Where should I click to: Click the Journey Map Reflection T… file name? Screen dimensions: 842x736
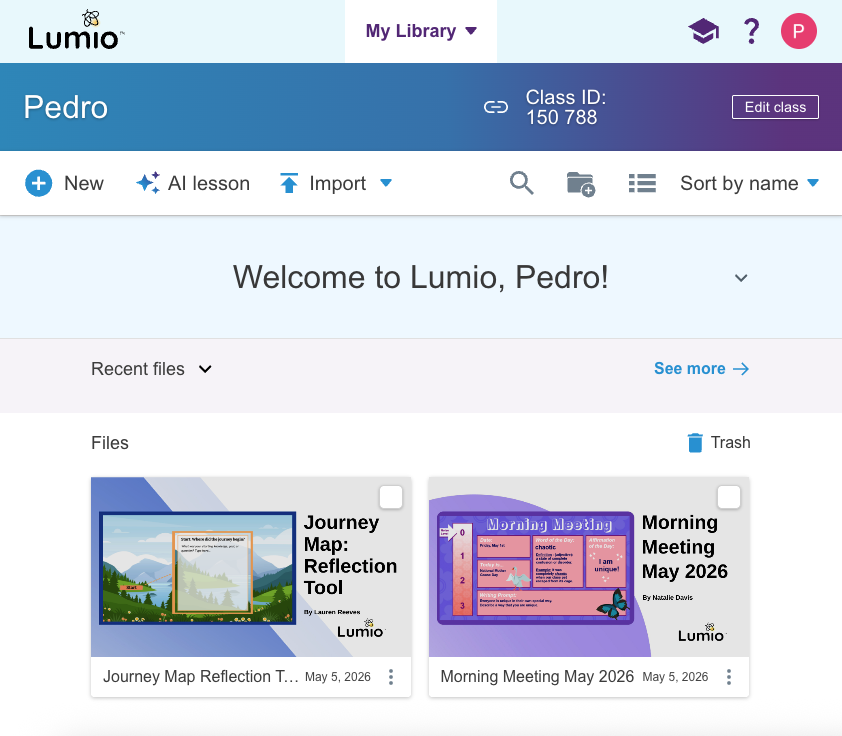tap(200, 676)
